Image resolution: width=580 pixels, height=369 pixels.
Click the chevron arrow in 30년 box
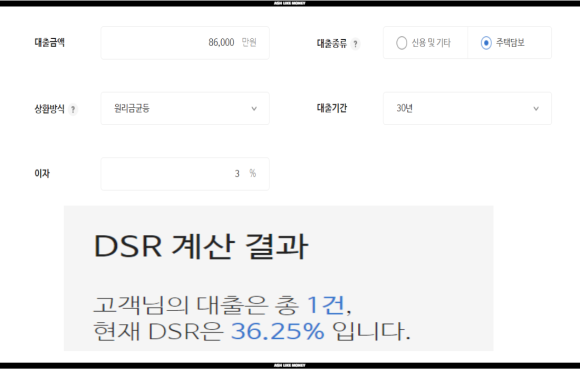pyautogui.click(x=536, y=109)
